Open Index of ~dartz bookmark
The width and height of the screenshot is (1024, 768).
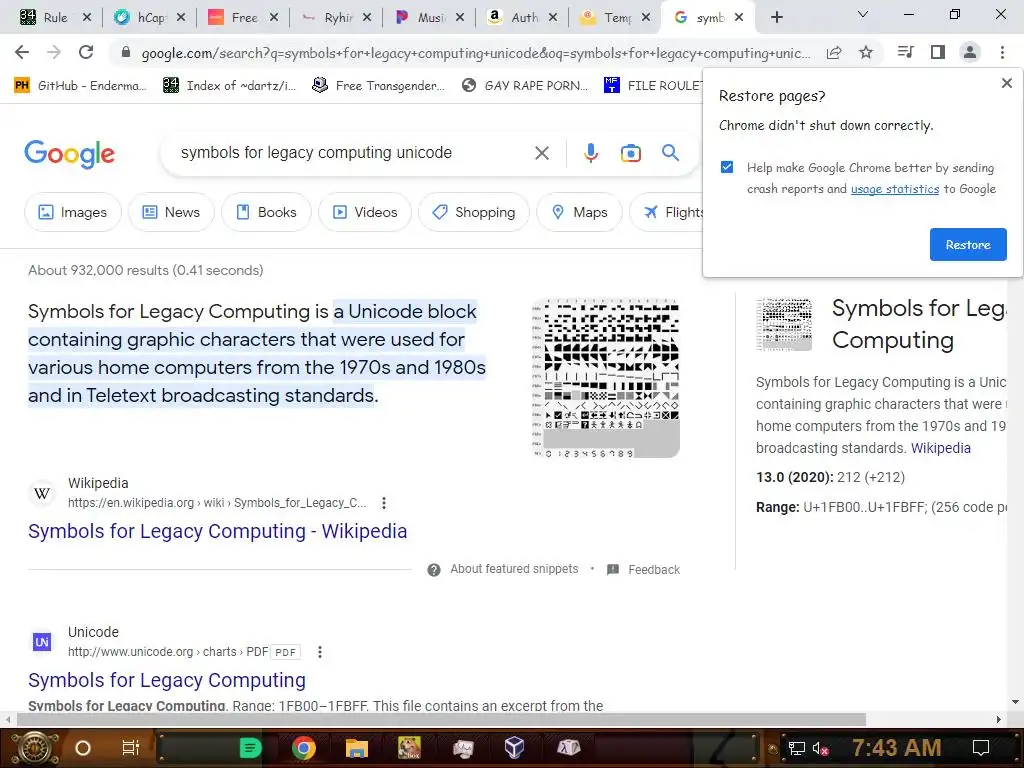pos(230,86)
